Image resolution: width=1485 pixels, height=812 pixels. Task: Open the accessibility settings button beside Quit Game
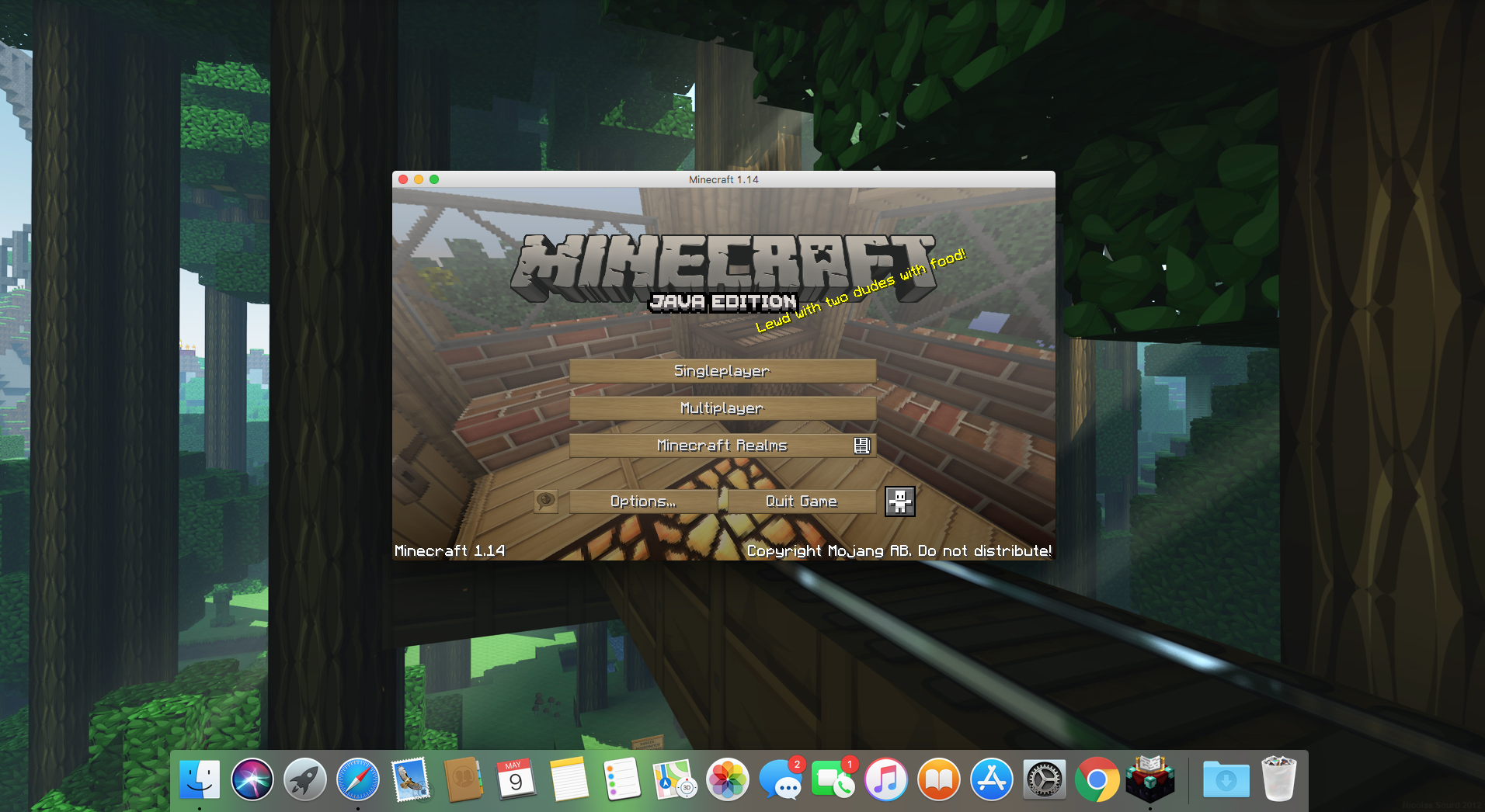900,501
